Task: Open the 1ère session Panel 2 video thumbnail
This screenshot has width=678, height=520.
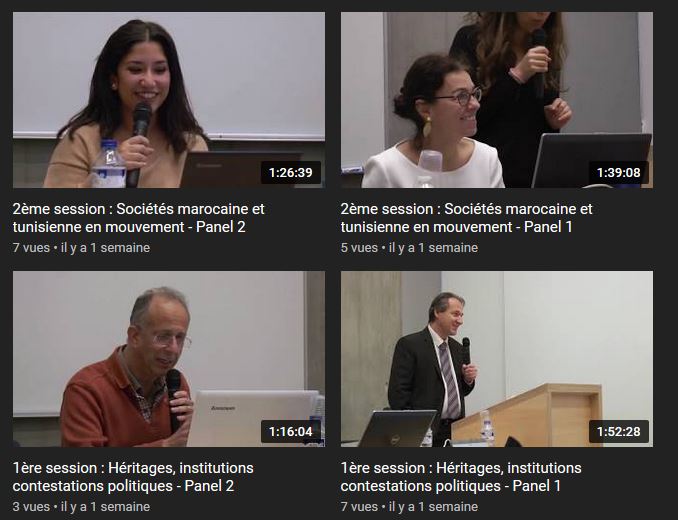Action: pyautogui.click(x=169, y=359)
